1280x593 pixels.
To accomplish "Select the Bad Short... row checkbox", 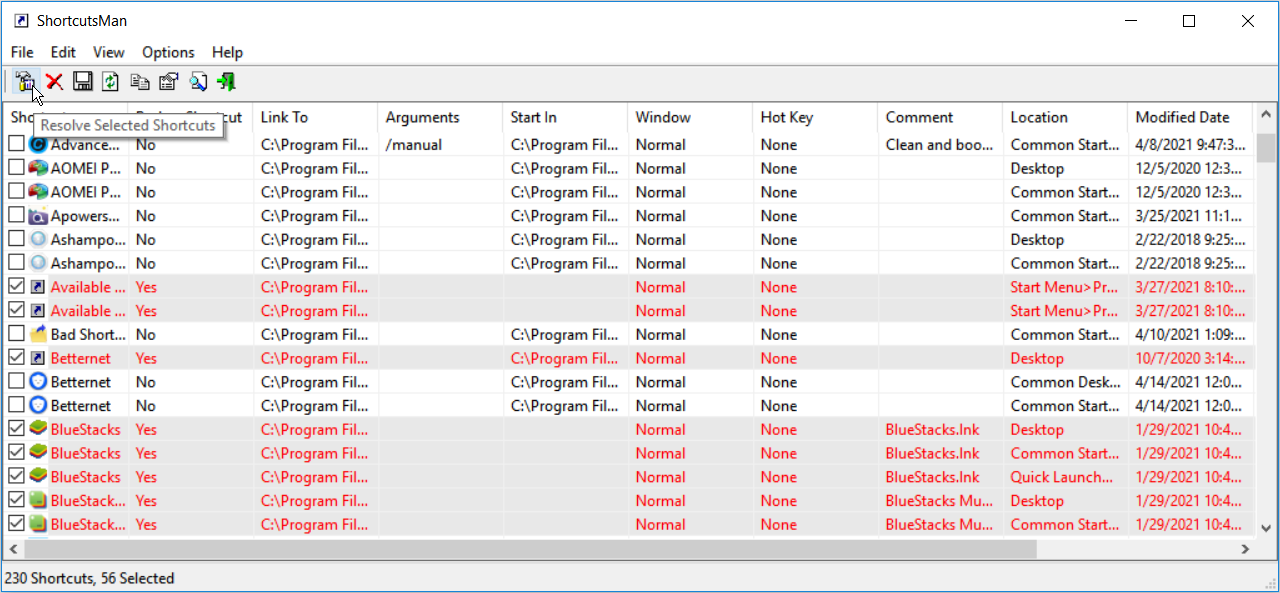I will [17, 335].
